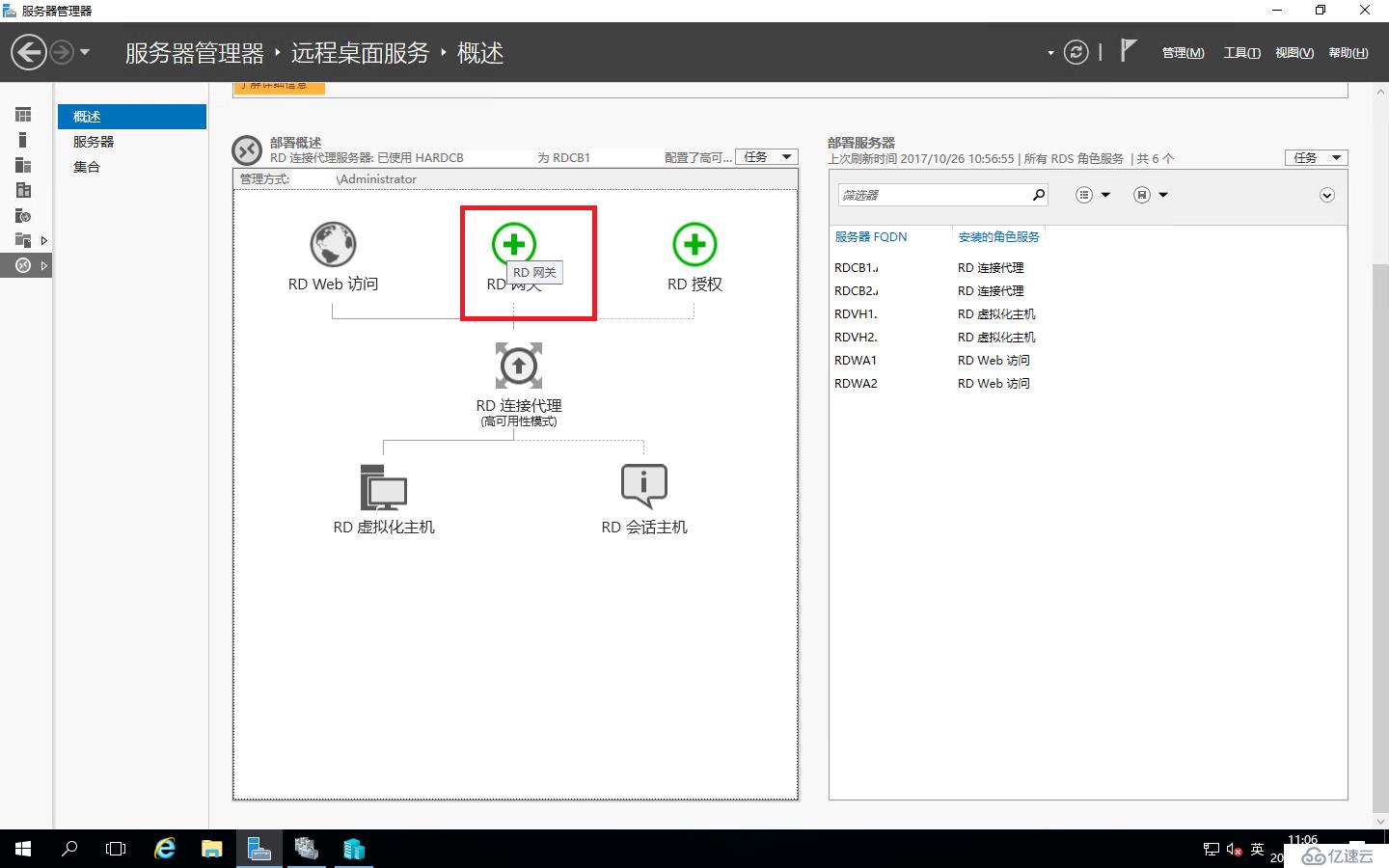Open the Dashboard icon in the sidebar
The image size is (1389, 868).
23,115
